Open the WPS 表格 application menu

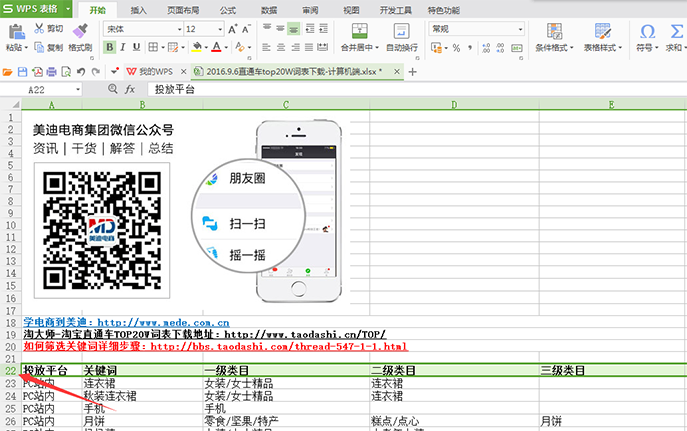36,9
